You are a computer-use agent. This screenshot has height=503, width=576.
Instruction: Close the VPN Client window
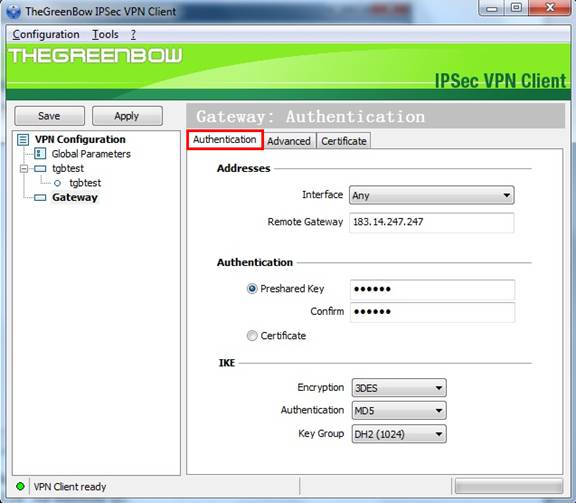(550, 8)
